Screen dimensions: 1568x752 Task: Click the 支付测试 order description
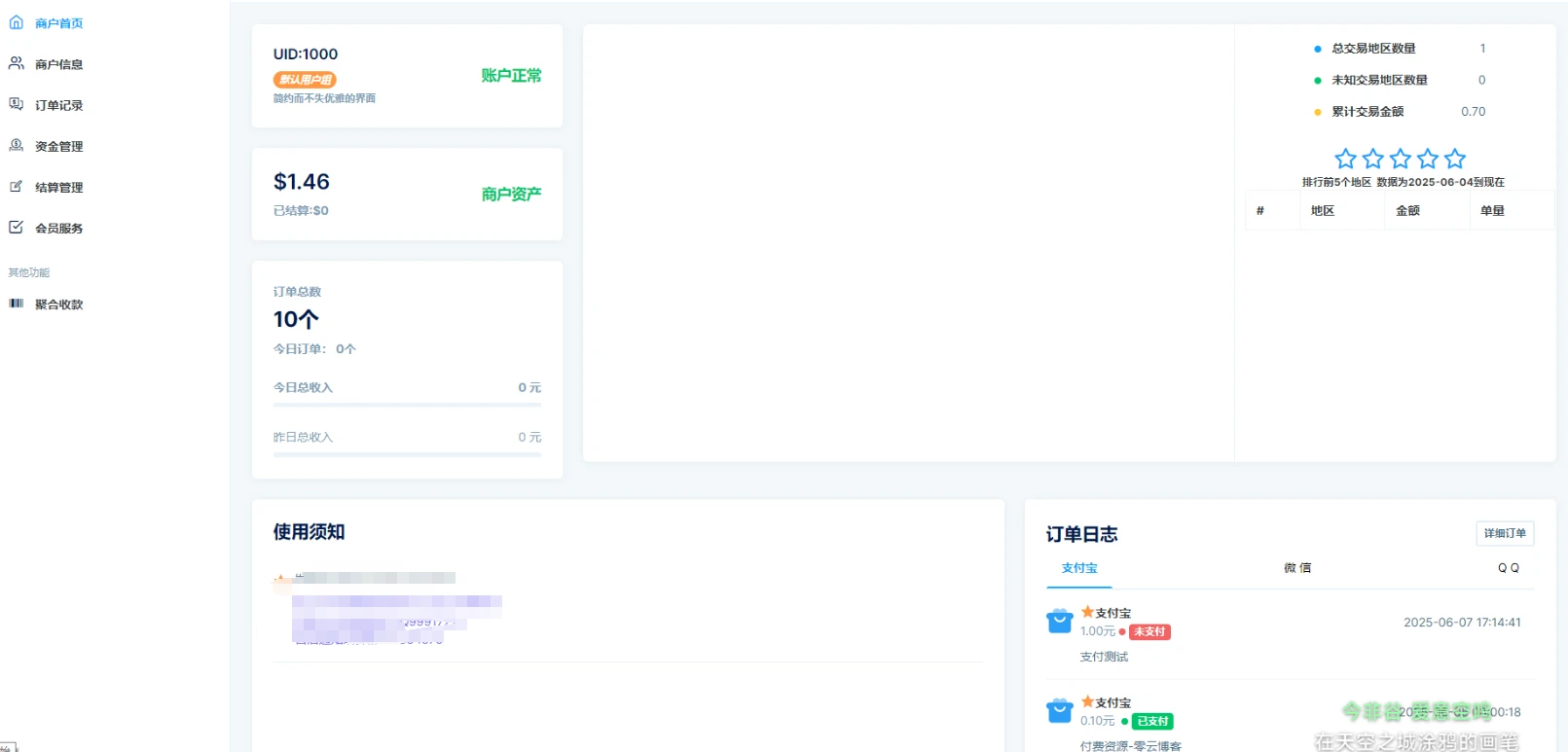coord(1104,657)
